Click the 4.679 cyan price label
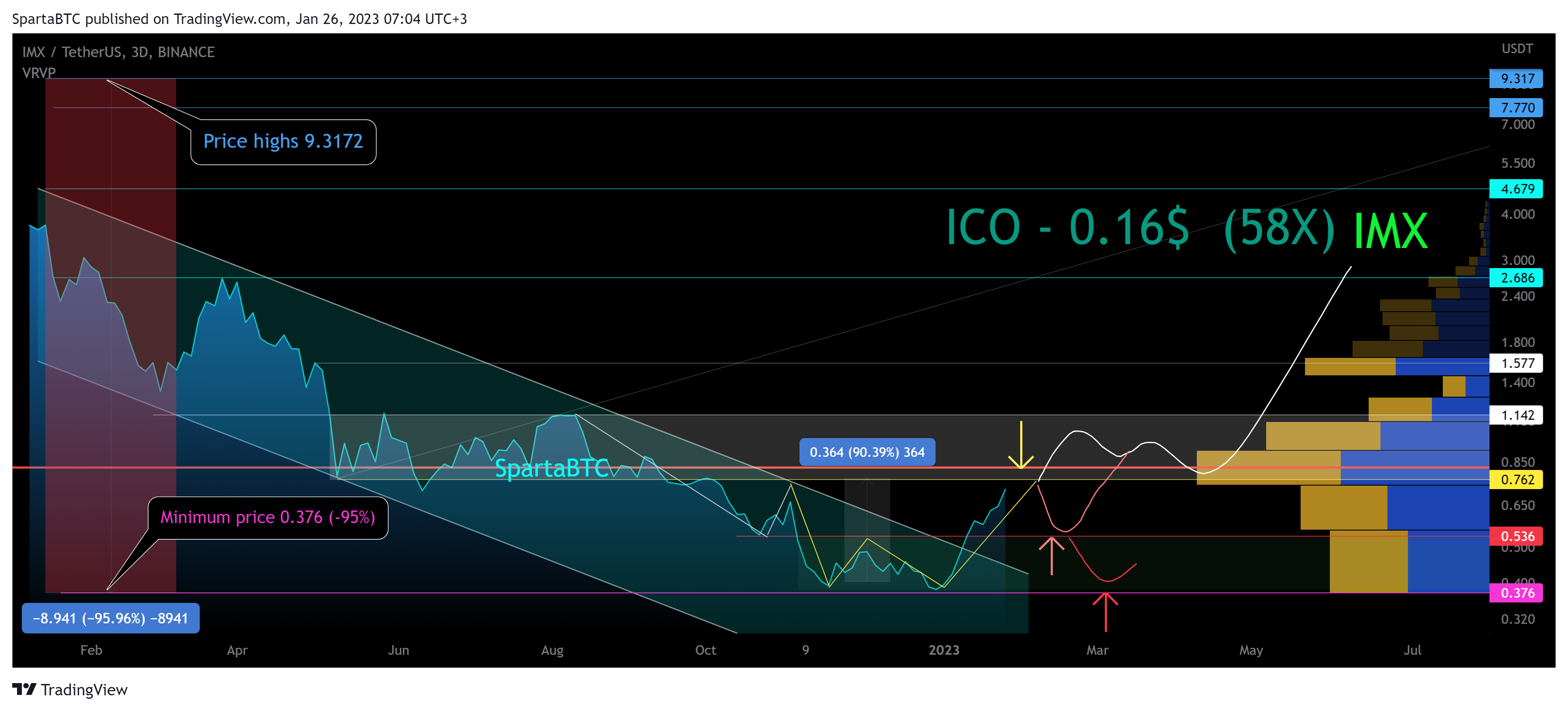Image resolution: width=1568 pixels, height=711 pixels. point(1516,189)
